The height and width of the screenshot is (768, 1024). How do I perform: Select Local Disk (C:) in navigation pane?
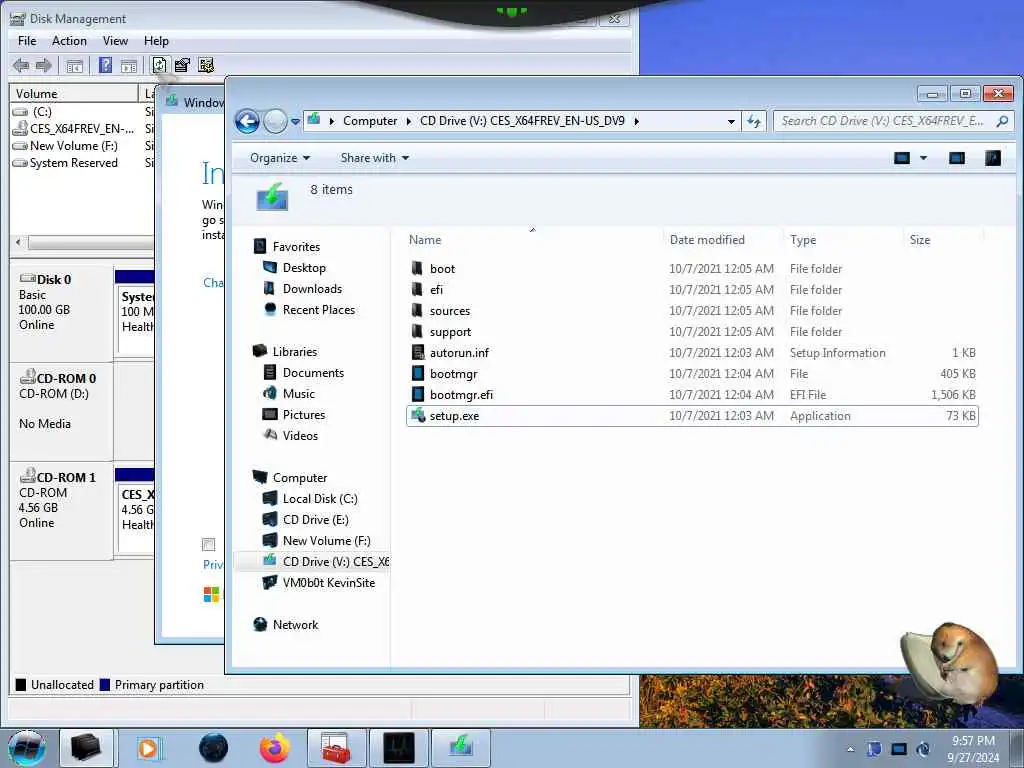[311, 499]
